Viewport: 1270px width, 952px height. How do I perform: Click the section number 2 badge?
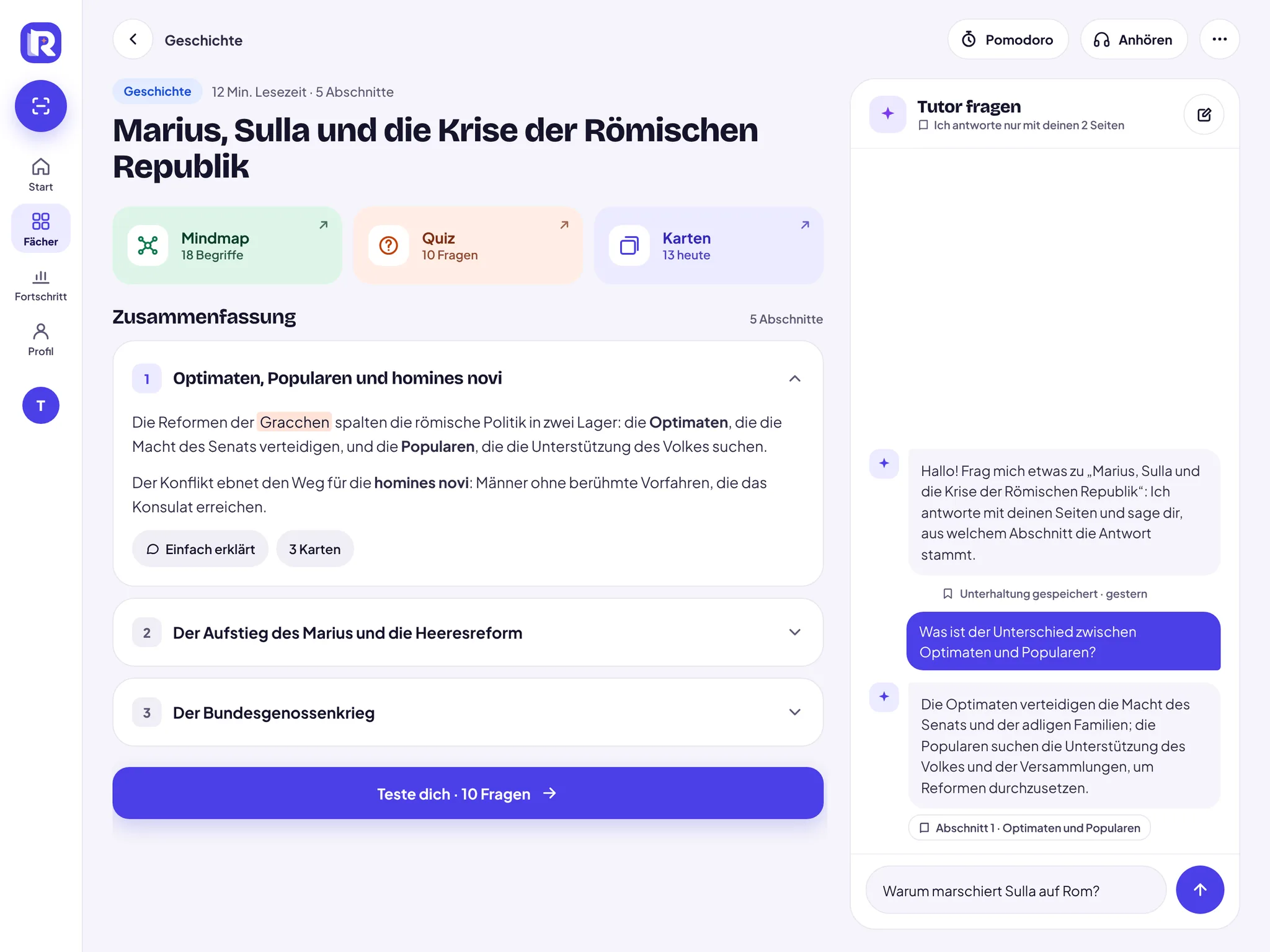click(x=147, y=633)
